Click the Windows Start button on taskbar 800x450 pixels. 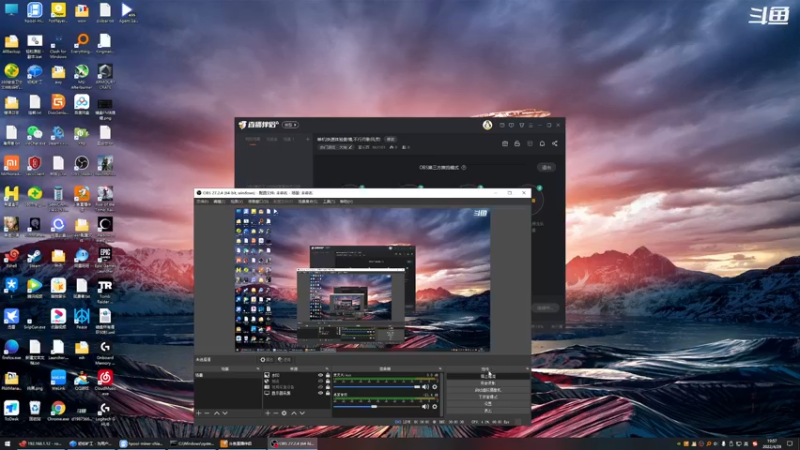[x=7, y=444]
